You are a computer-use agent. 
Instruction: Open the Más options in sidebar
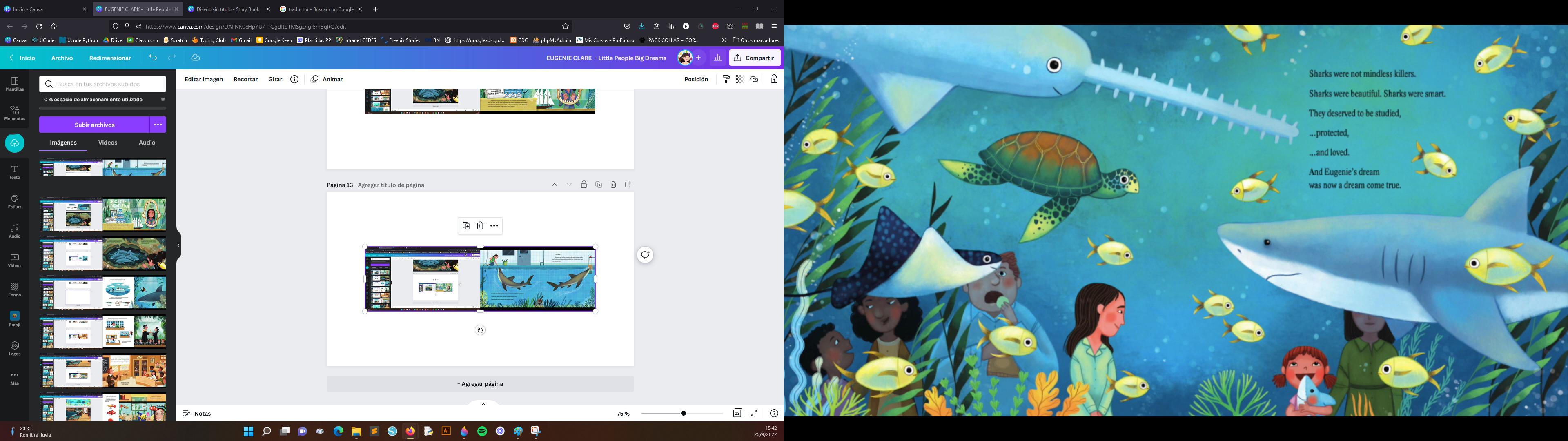[15, 378]
